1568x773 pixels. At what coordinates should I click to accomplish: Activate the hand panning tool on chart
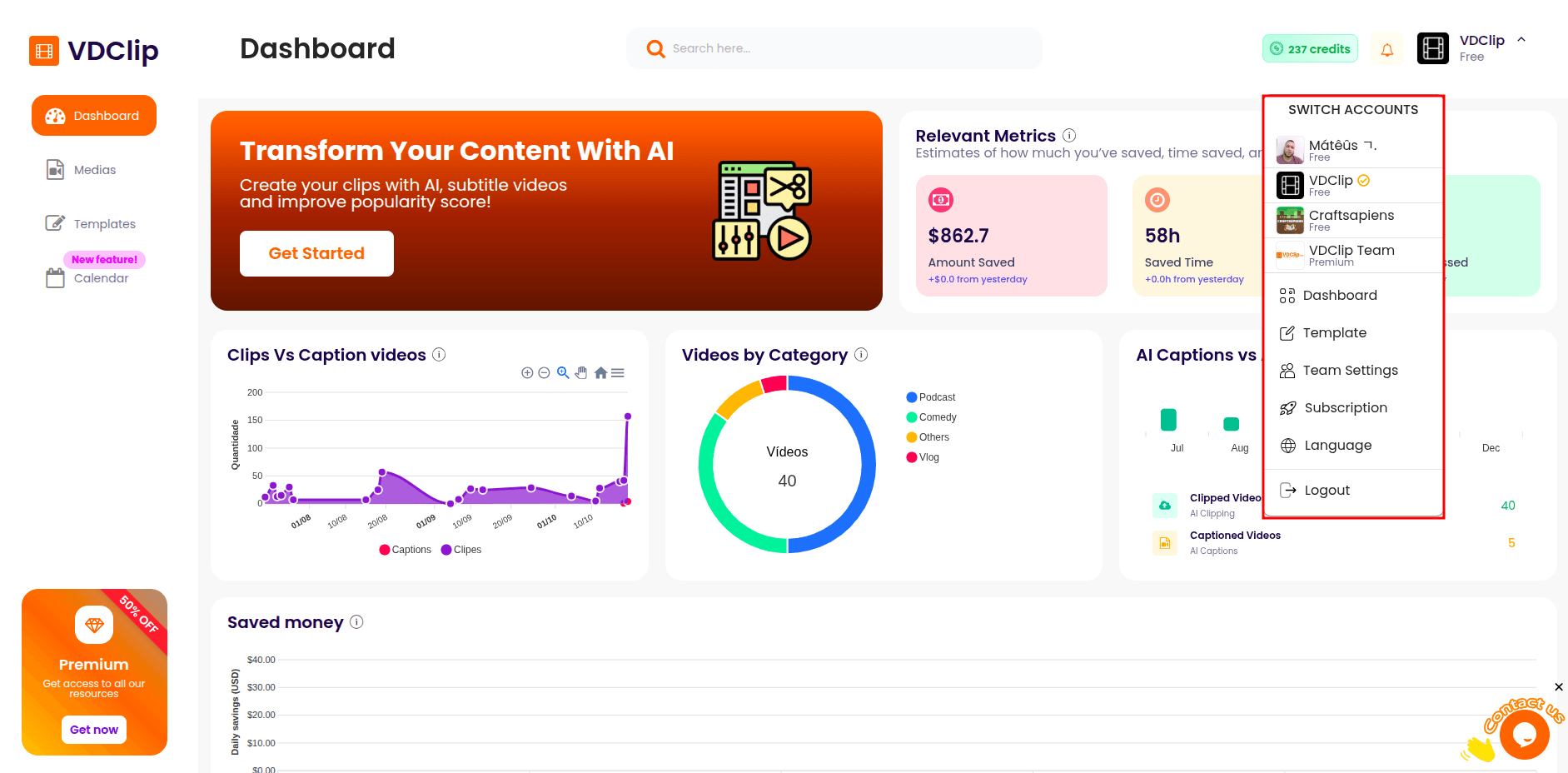581,372
